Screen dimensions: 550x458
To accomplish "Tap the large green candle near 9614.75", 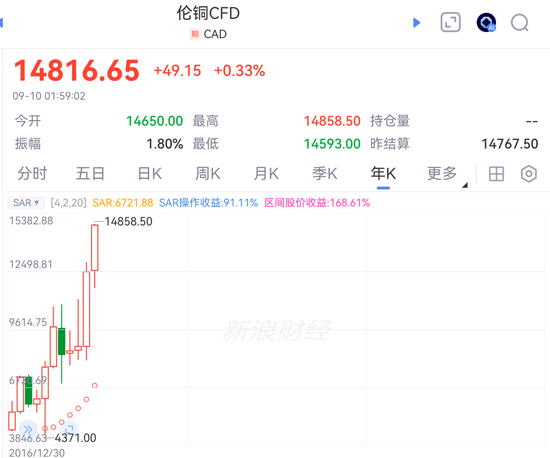I will click(62, 341).
